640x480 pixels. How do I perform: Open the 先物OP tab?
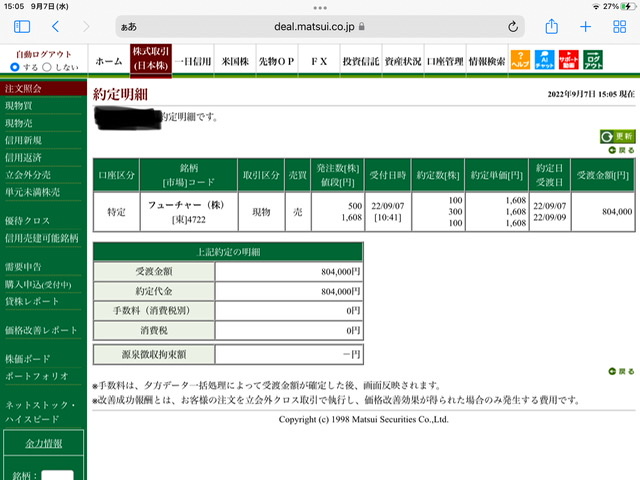tap(277, 61)
